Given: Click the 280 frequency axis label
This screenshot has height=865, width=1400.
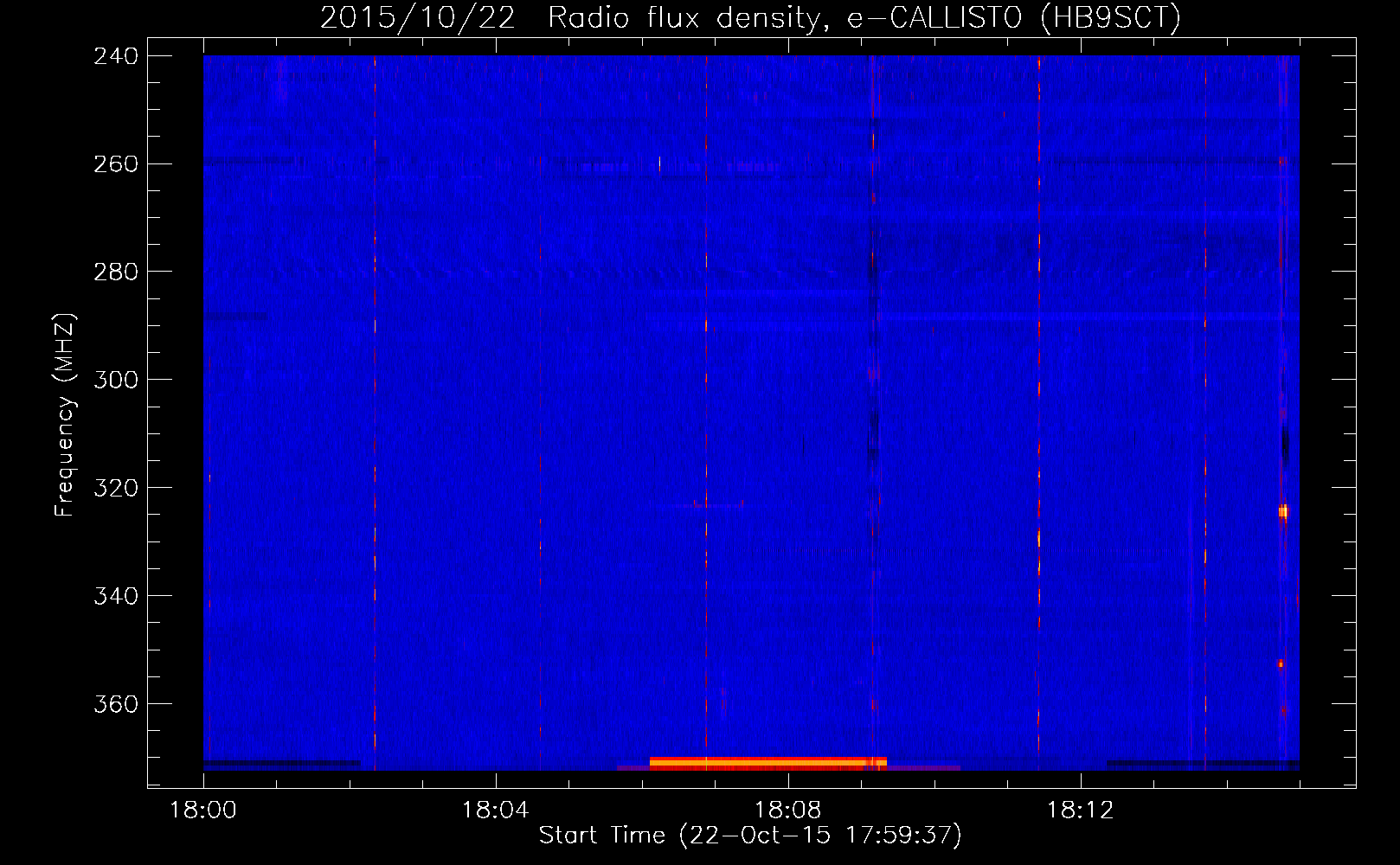Looking at the screenshot, I should [115, 272].
